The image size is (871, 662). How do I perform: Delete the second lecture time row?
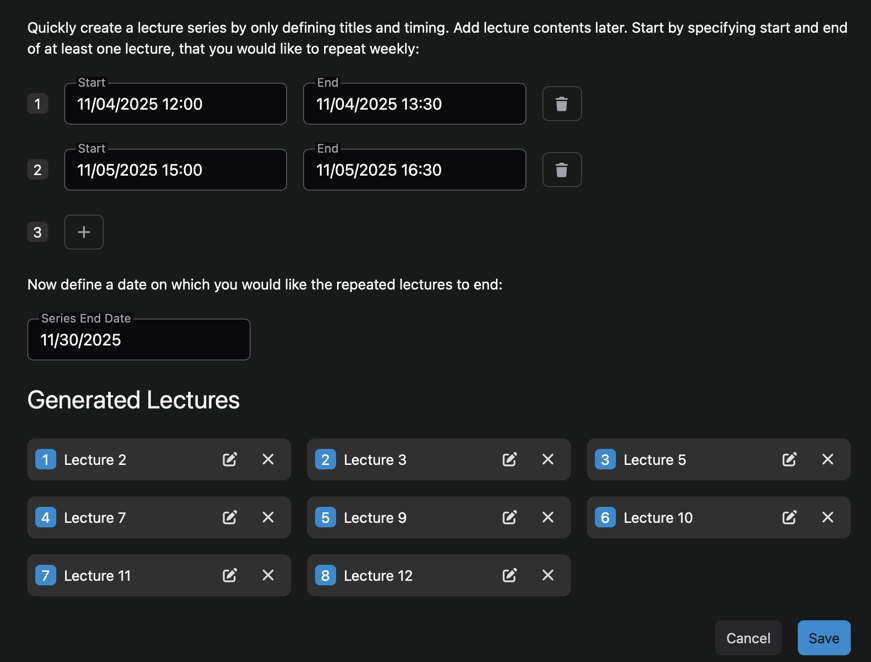[x=561, y=169]
